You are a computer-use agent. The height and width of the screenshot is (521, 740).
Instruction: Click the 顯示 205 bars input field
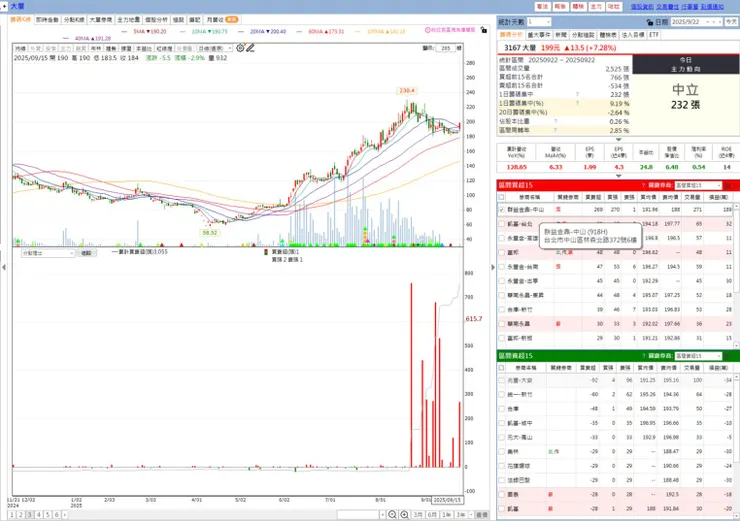click(x=446, y=48)
